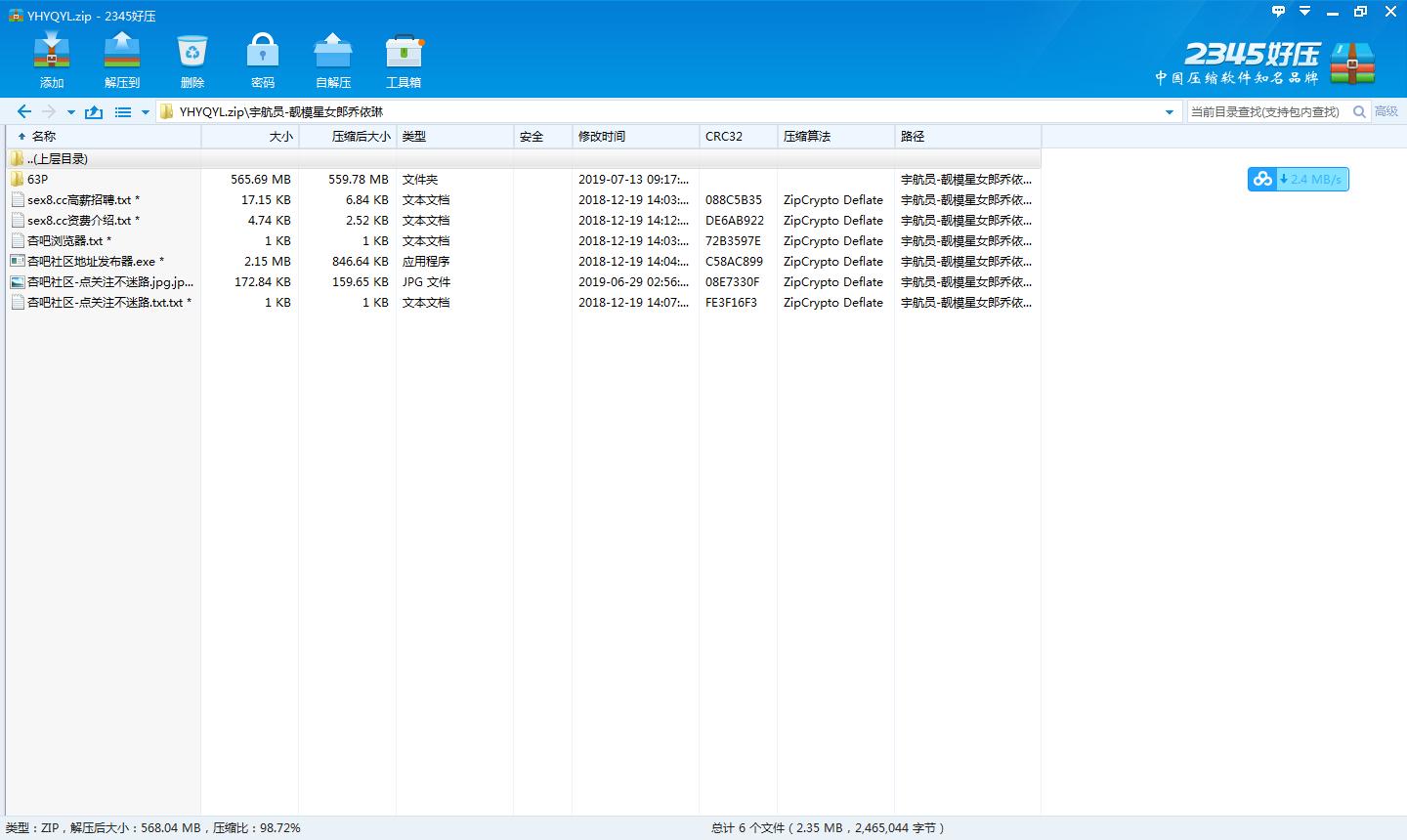Select file 杏吧社区-点关注不迷路.jpg
1407x840 pixels.
tap(524, 281)
